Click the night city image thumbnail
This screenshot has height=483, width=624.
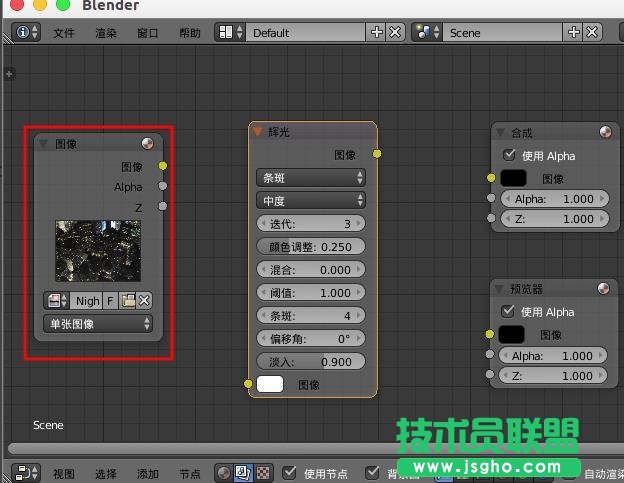click(98, 251)
